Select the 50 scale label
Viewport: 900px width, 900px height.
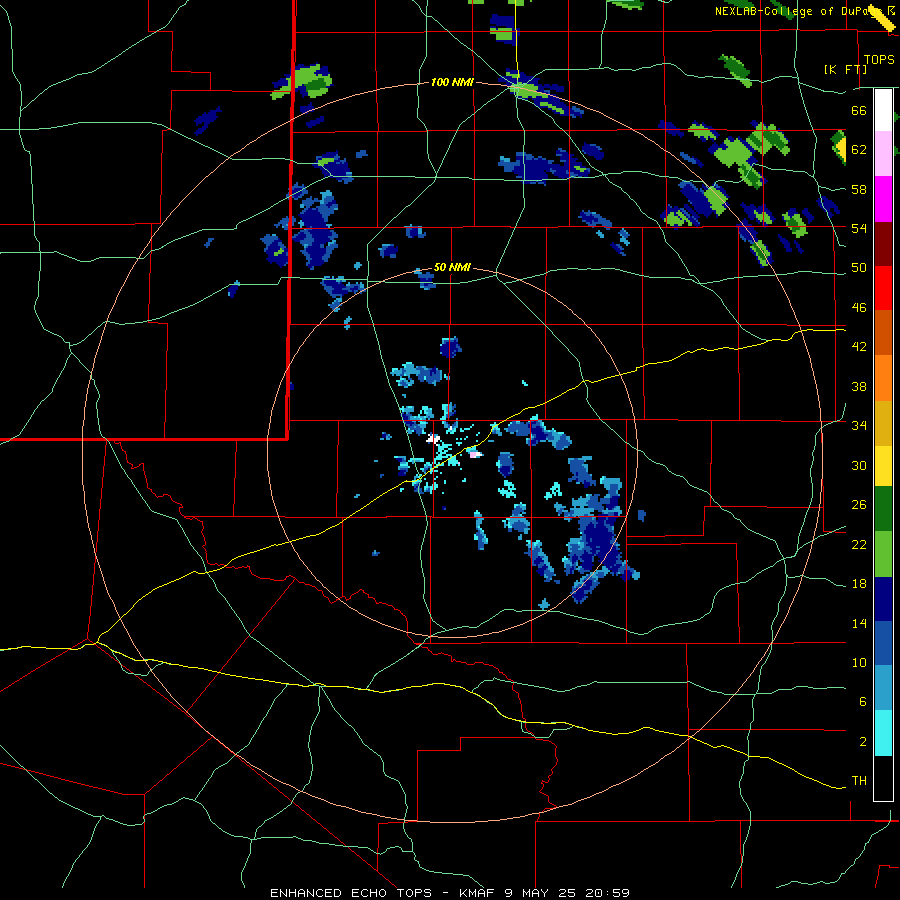point(859,267)
